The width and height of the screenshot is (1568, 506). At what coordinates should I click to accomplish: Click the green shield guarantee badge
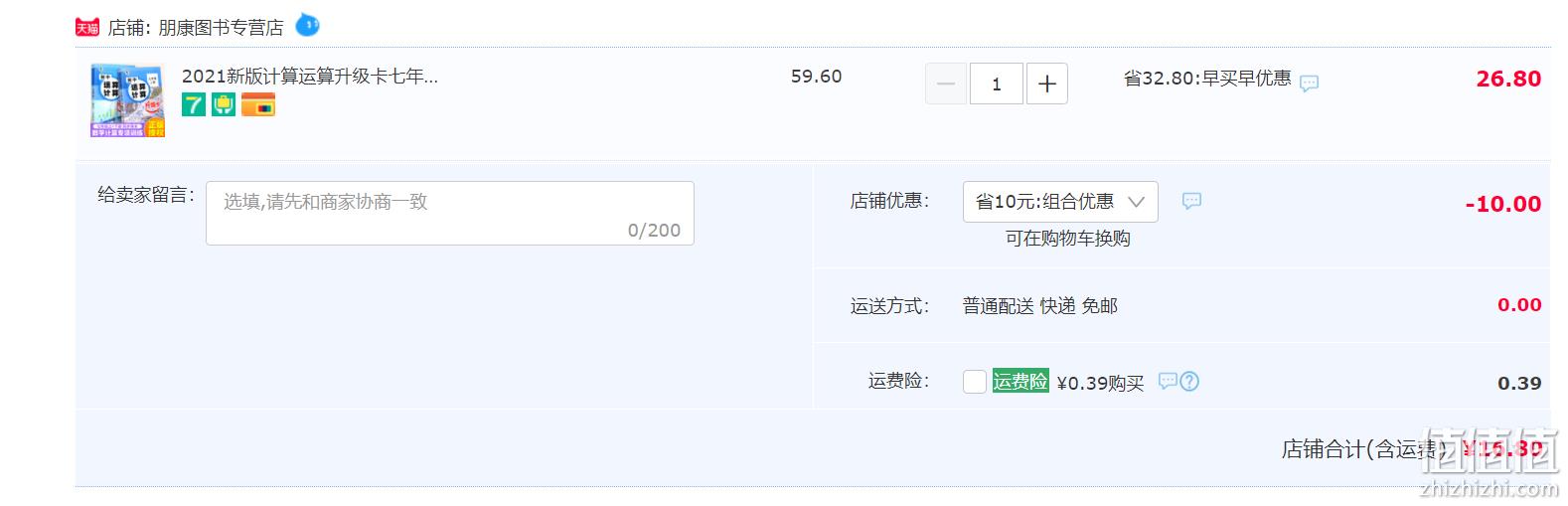coord(224,104)
